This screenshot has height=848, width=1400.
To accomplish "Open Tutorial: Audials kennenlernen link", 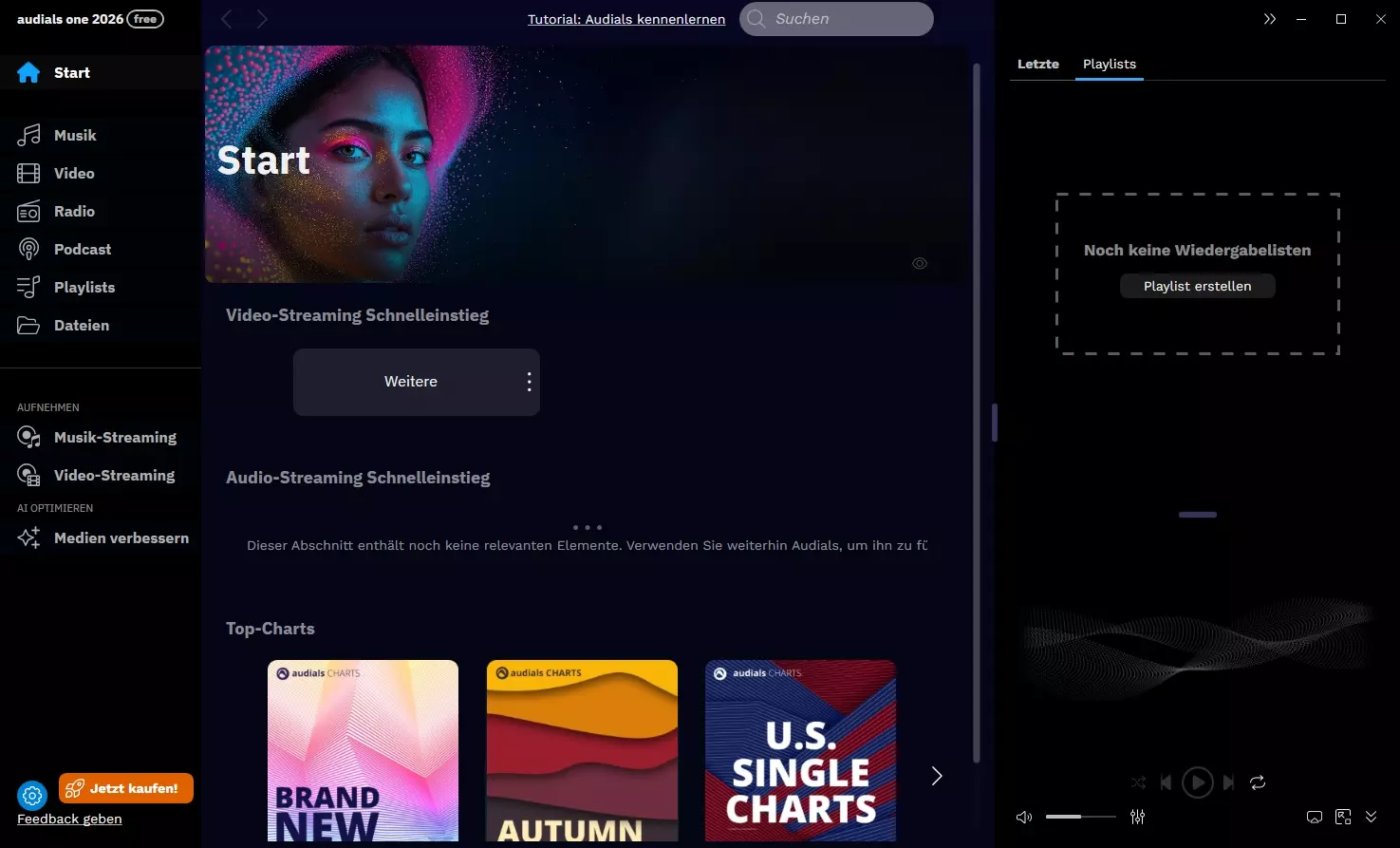I will (626, 19).
